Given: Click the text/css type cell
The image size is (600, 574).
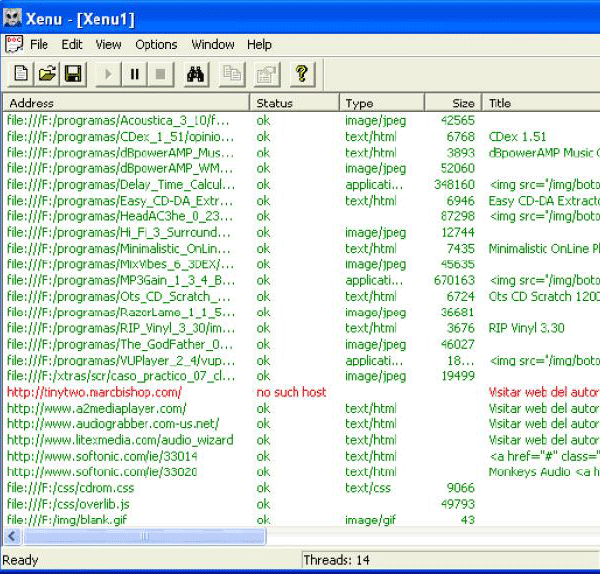Looking at the screenshot, I should click(x=368, y=488).
